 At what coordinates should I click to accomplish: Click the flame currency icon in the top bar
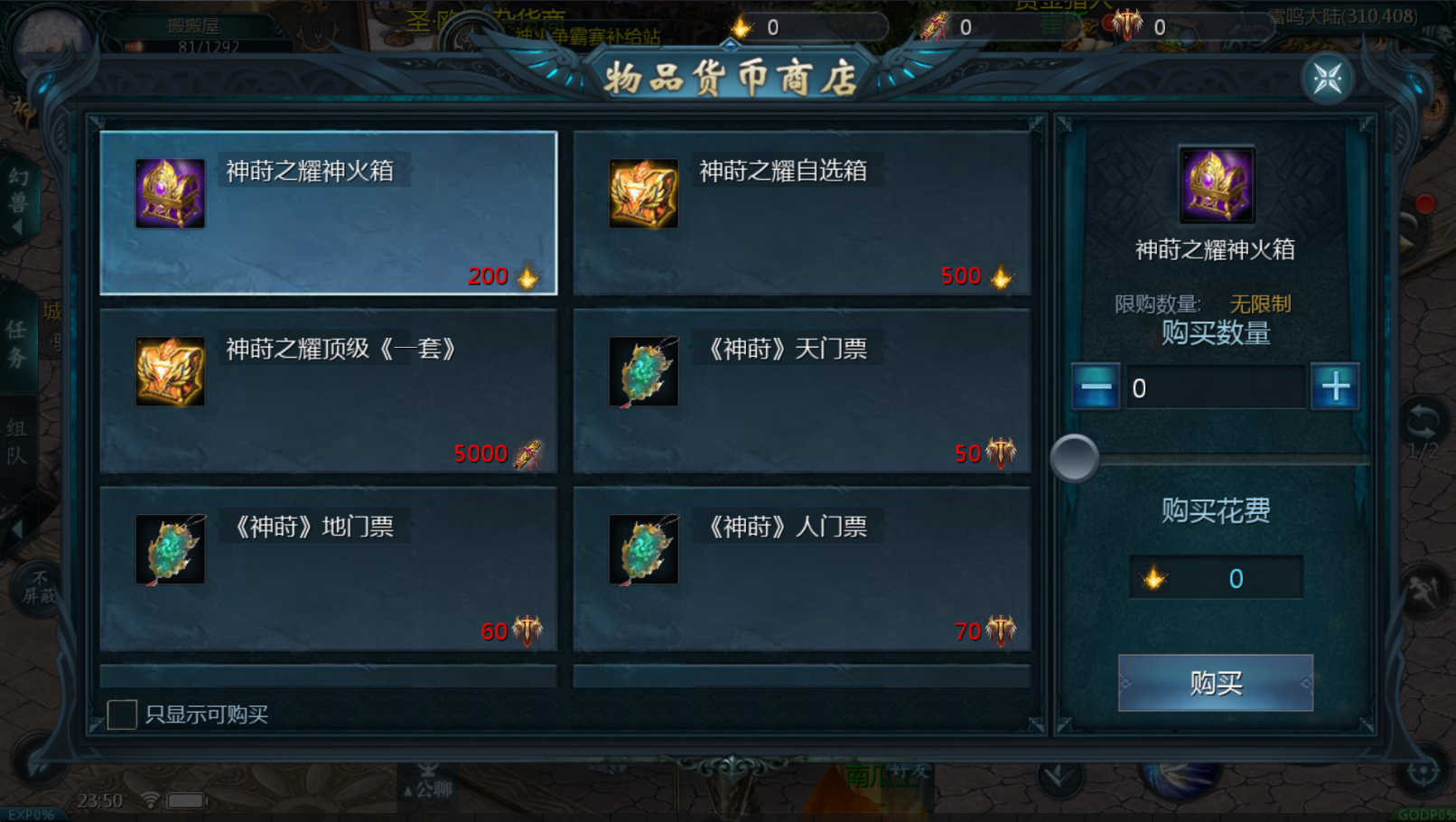pos(742,27)
